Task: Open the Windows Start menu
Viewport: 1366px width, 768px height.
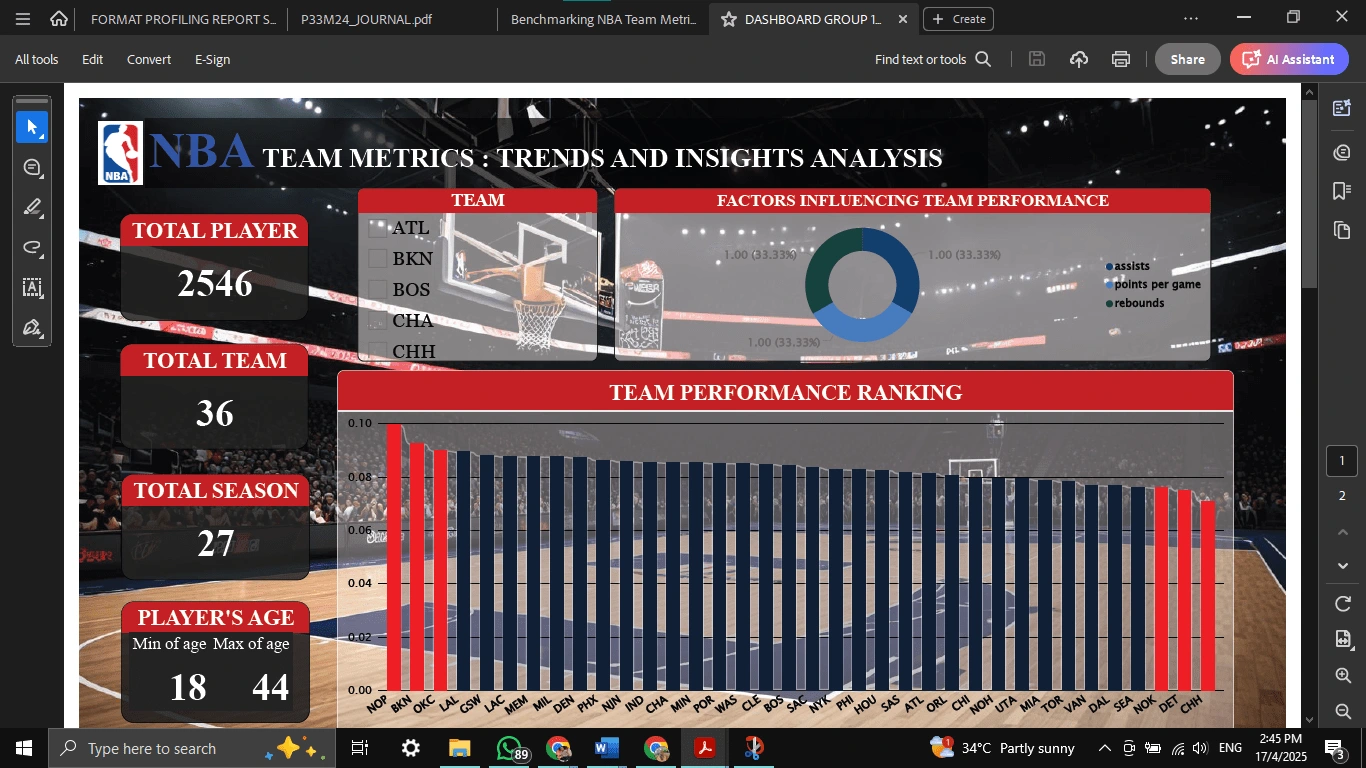Action: coord(24,748)
